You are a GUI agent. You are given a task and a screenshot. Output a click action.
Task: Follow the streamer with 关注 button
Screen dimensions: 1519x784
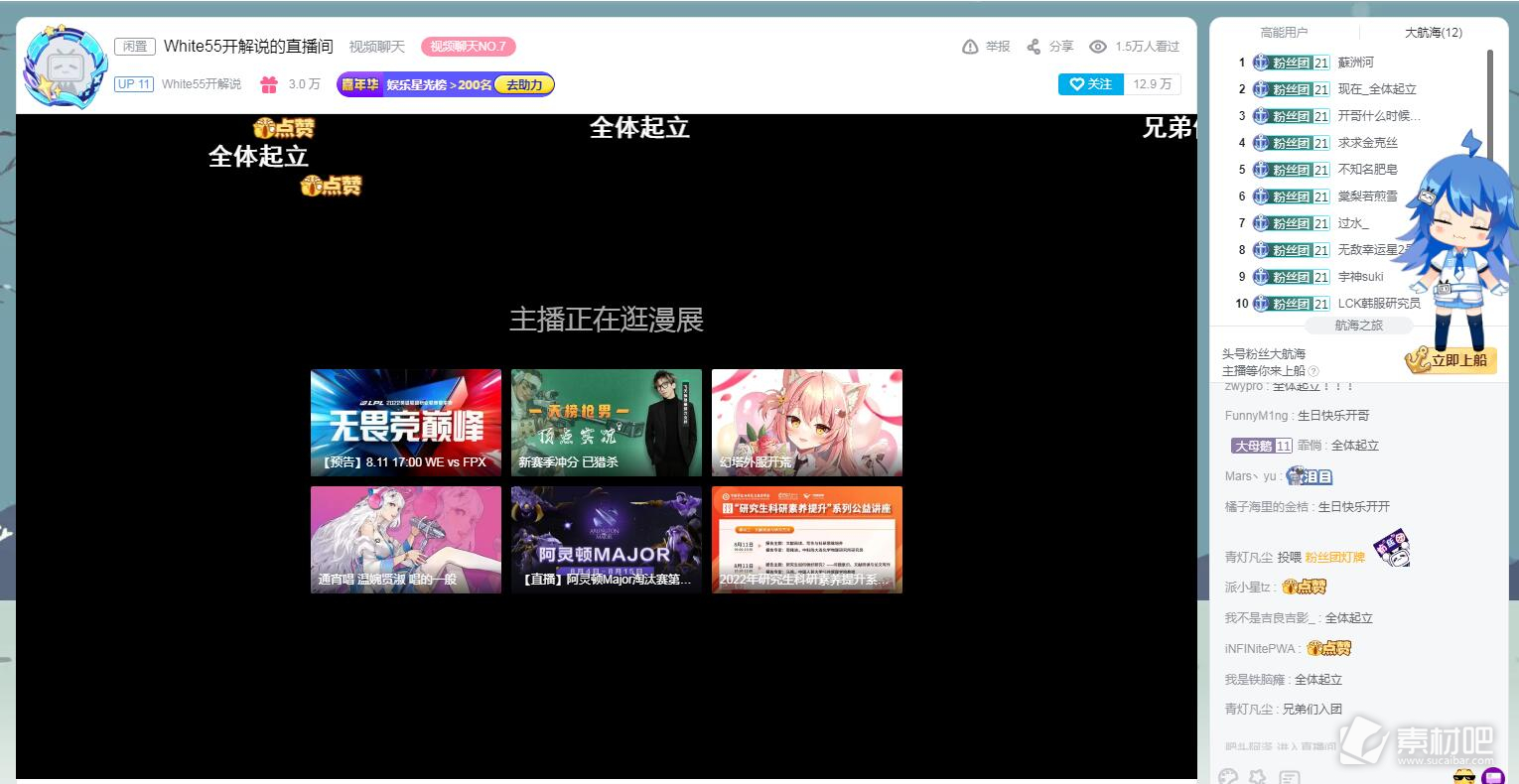coord(1091,84)
